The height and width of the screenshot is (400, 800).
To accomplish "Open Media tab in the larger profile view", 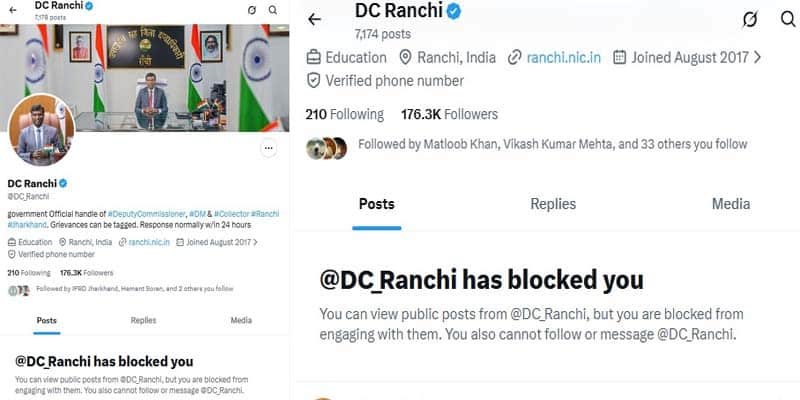I will point(730,204).
